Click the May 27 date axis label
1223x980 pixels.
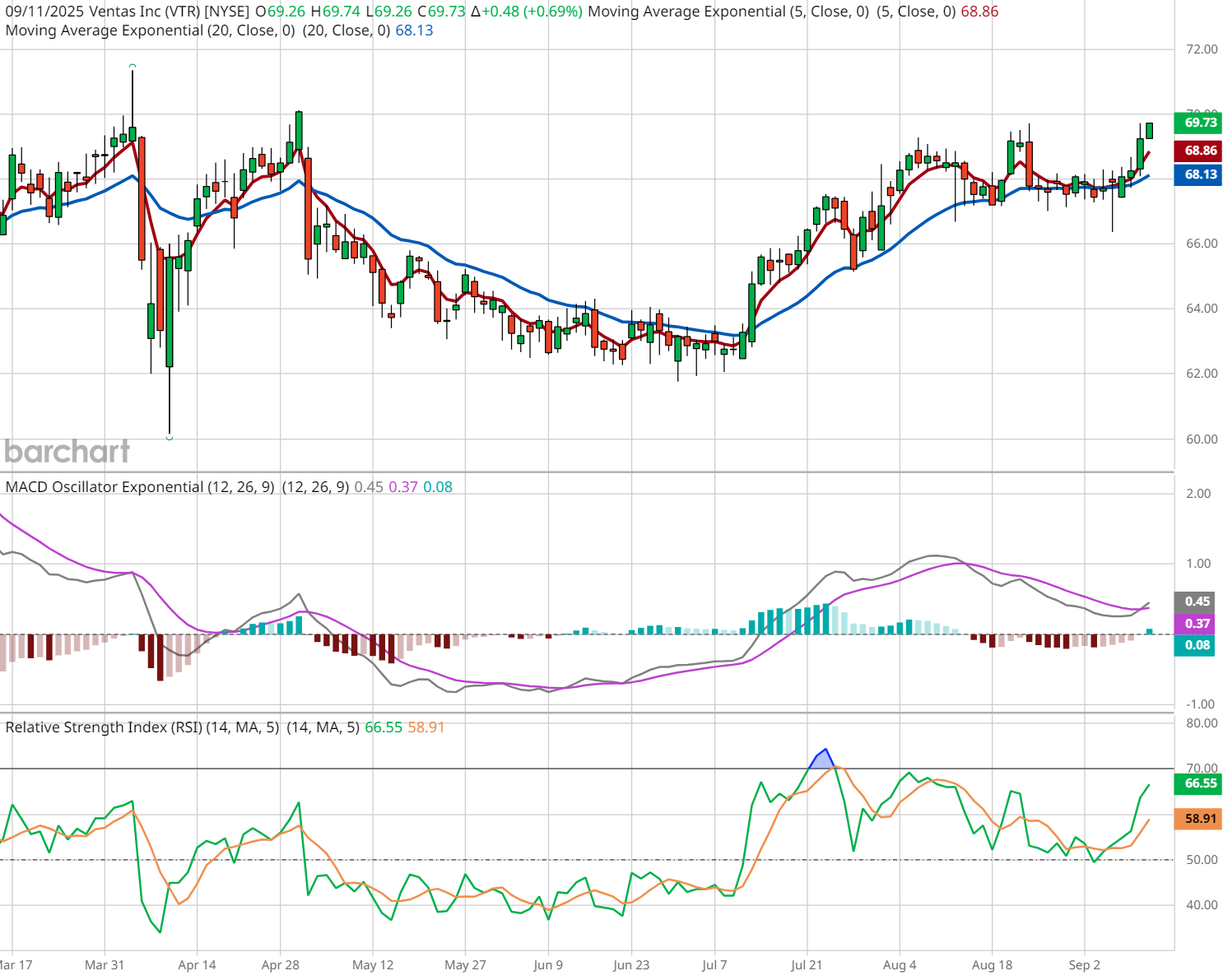click(x=465, y=964)
